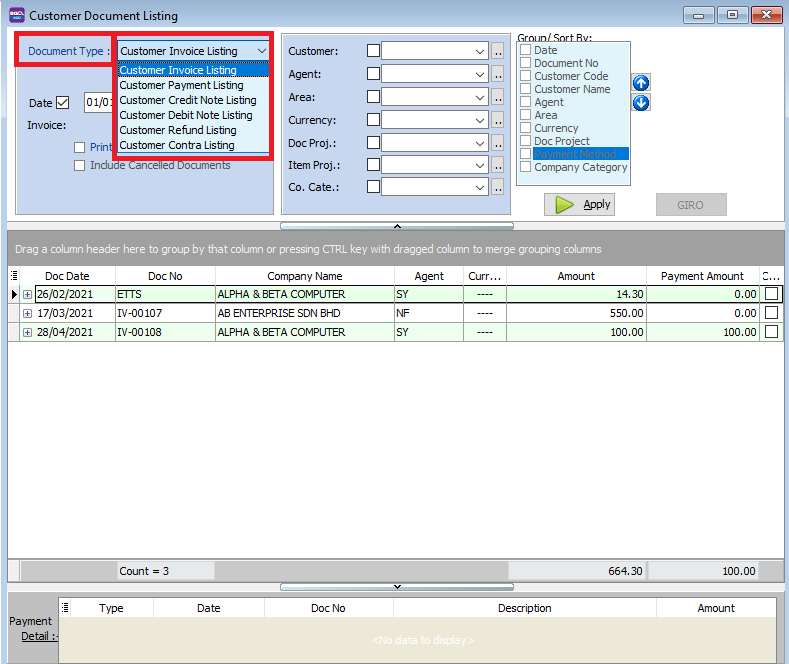
Task: Choose Customer Credit Note Listing
Action: point(187,100)
